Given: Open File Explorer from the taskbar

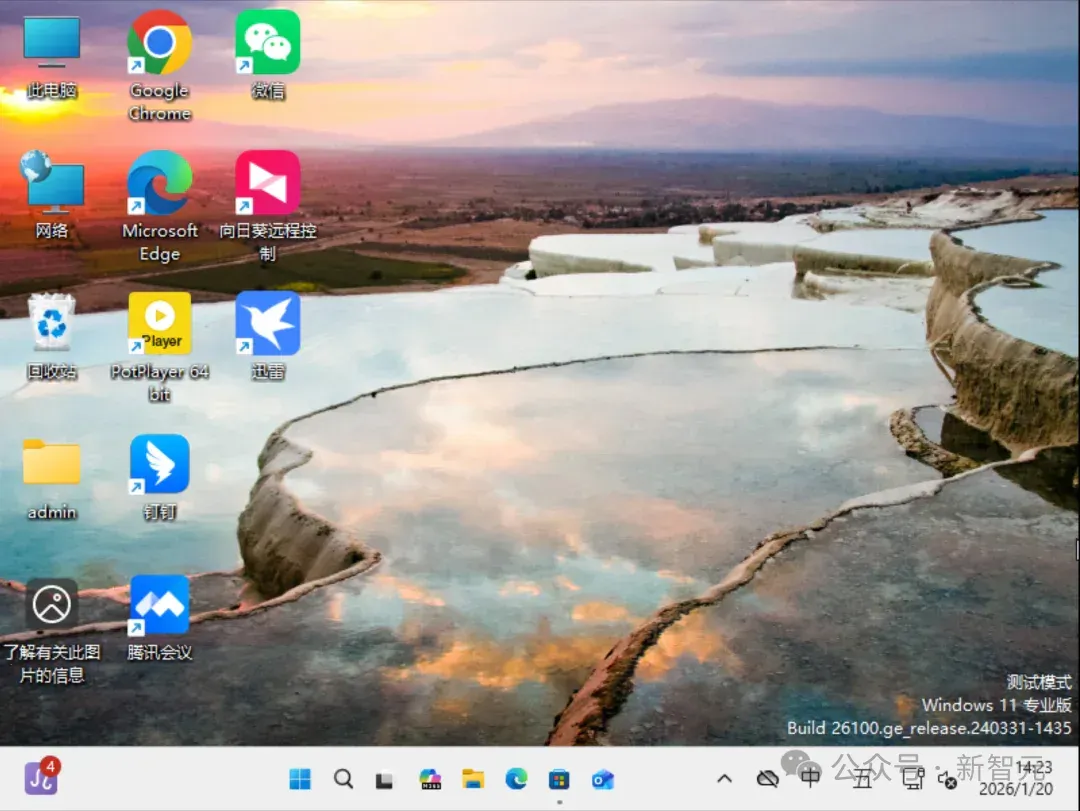Looking at the screenshot, I should click(x=472, y=779).
